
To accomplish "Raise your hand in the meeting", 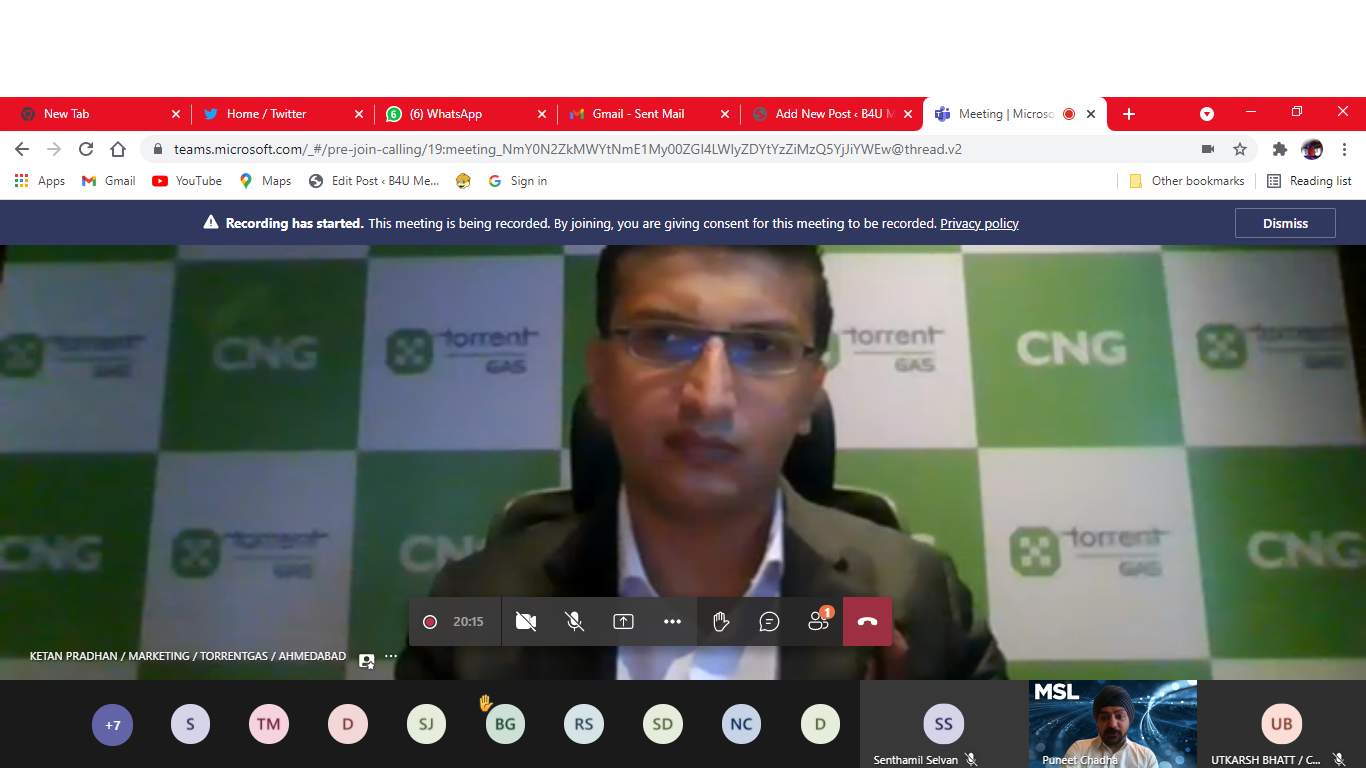I will 721,622.
